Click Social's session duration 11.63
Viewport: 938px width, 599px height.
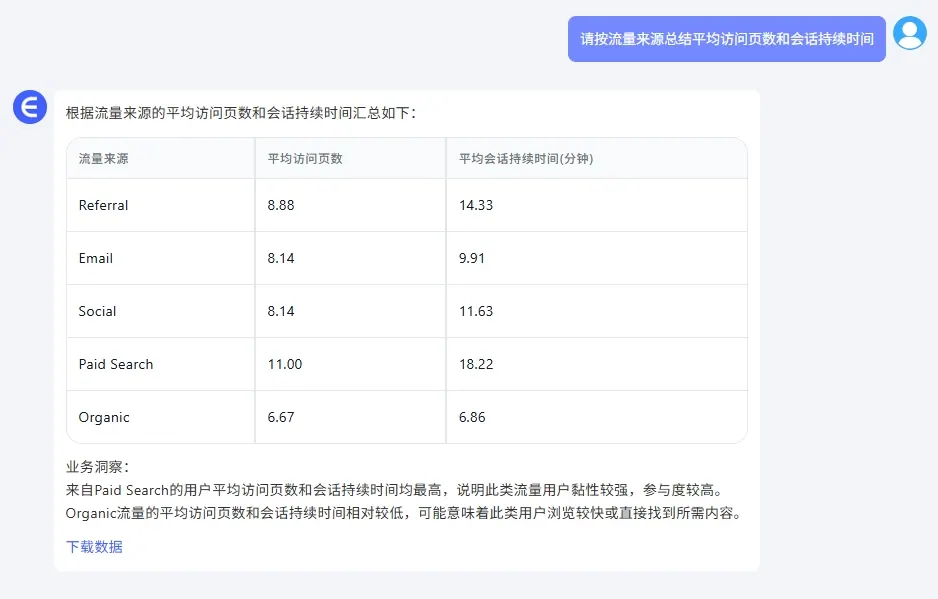coord(476,311)
